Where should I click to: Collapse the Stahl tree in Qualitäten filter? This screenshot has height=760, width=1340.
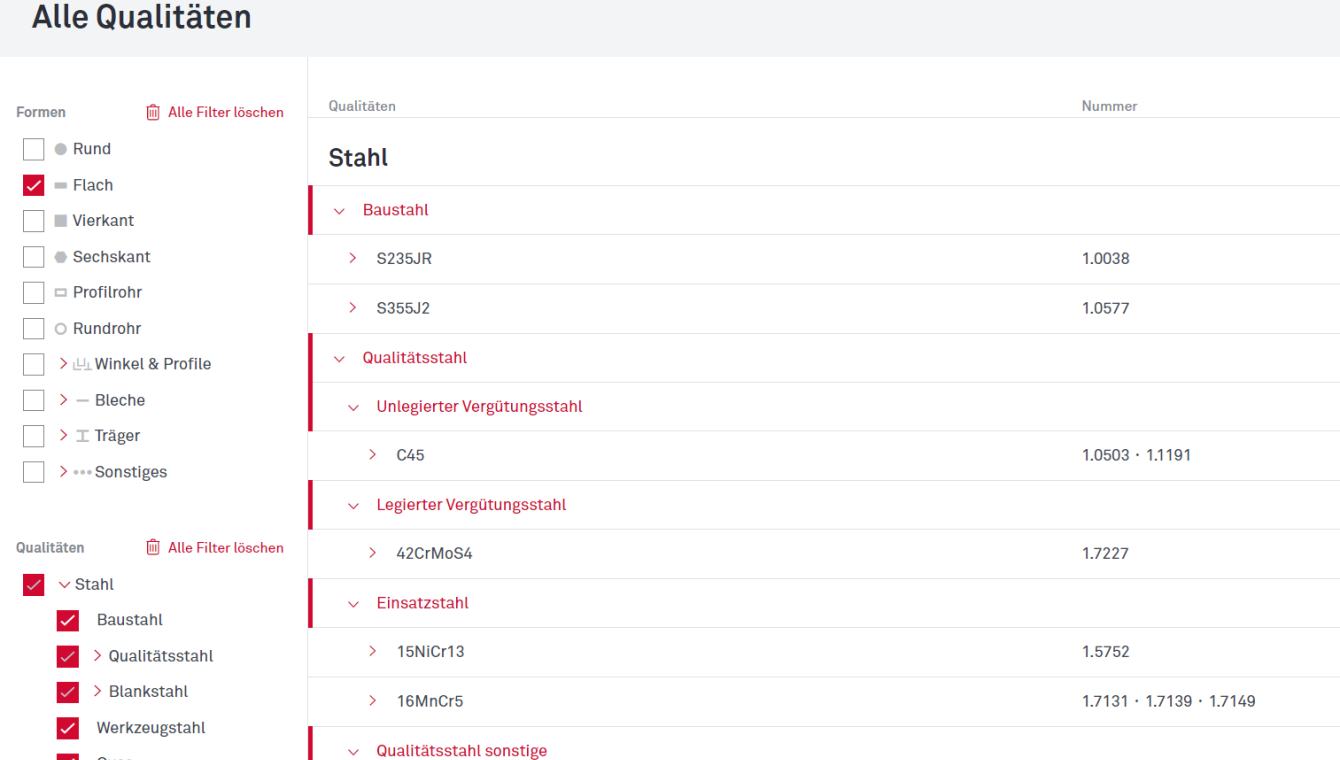coord(64,584)
